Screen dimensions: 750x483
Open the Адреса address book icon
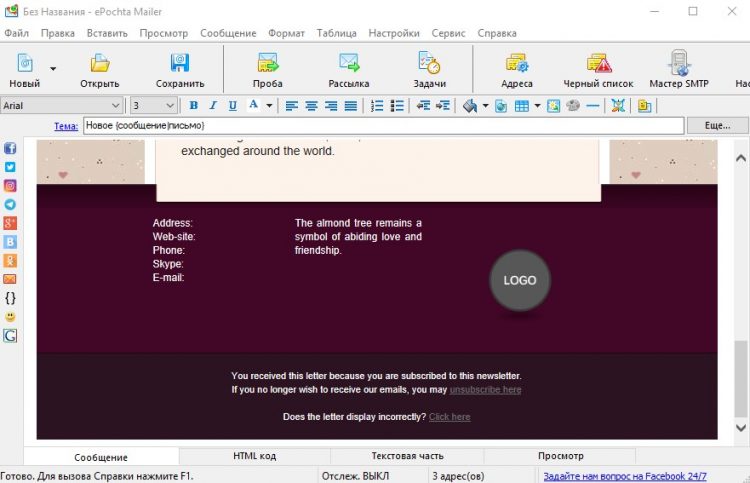tap(517, 70)
